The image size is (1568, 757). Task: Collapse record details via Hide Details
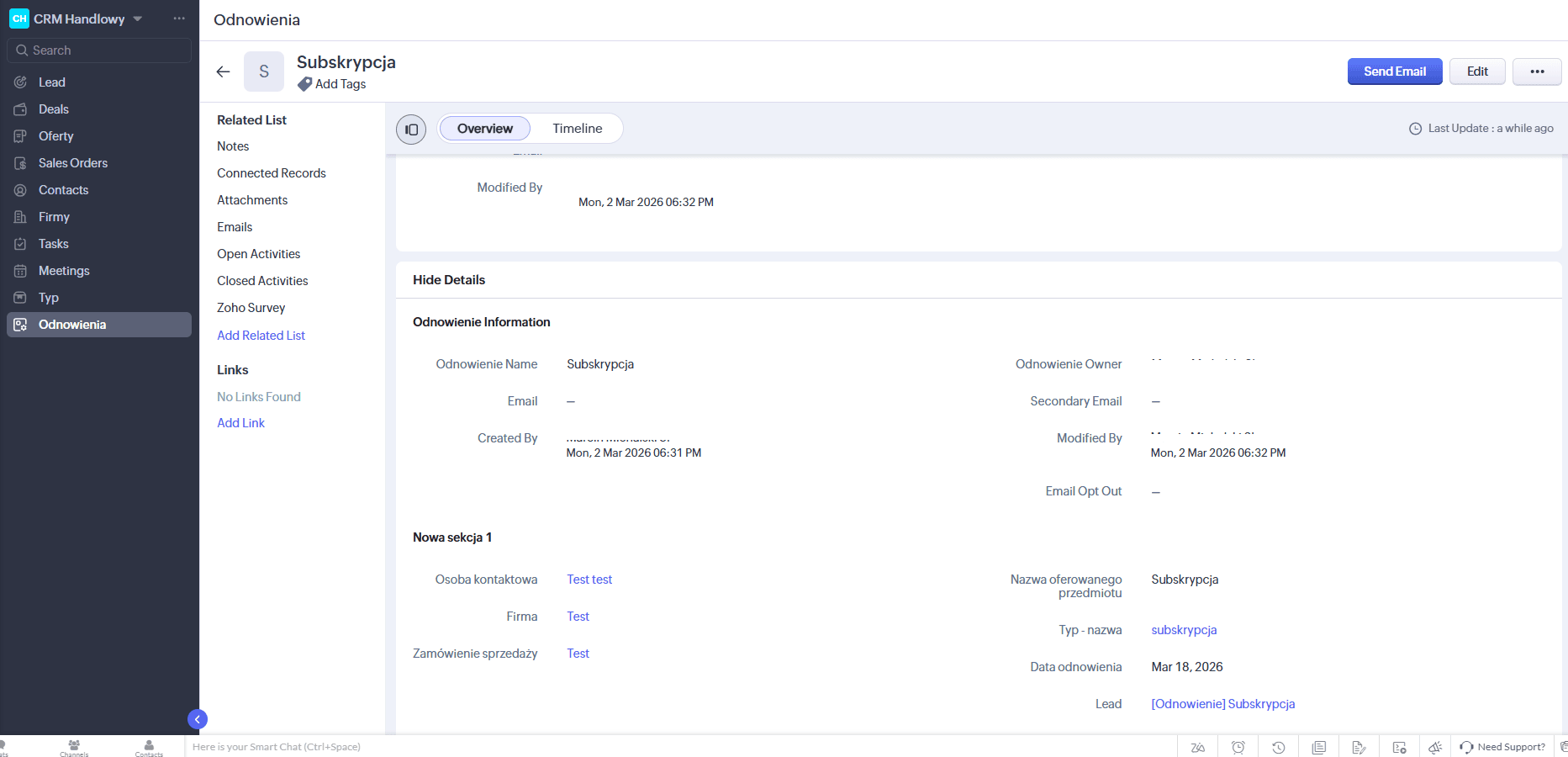pos(448,279)
